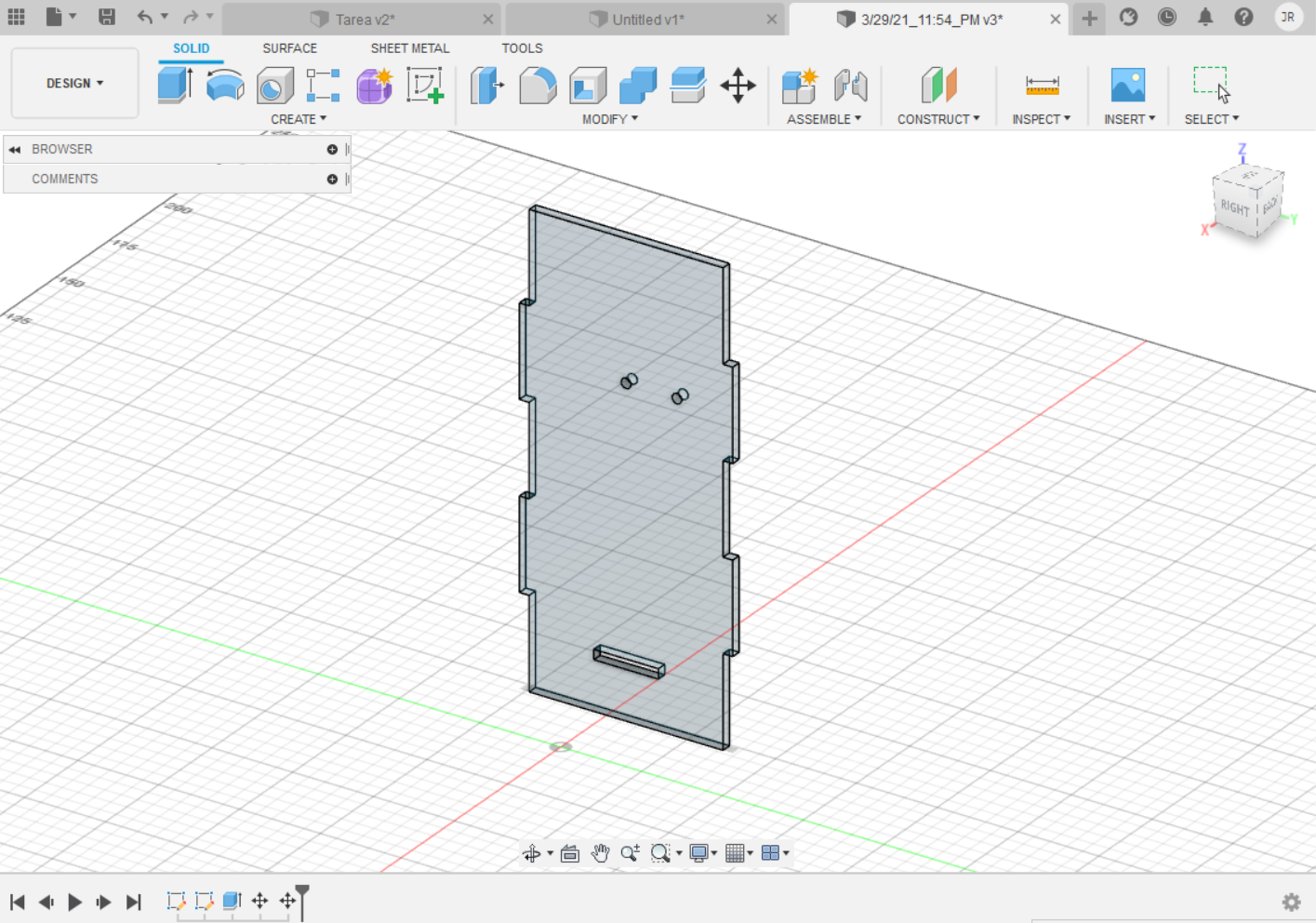Image resolution: width=1316 pixels, height=923 pixels.
Task: Select the Orbit navigation tool
Action: coord(532,853)
